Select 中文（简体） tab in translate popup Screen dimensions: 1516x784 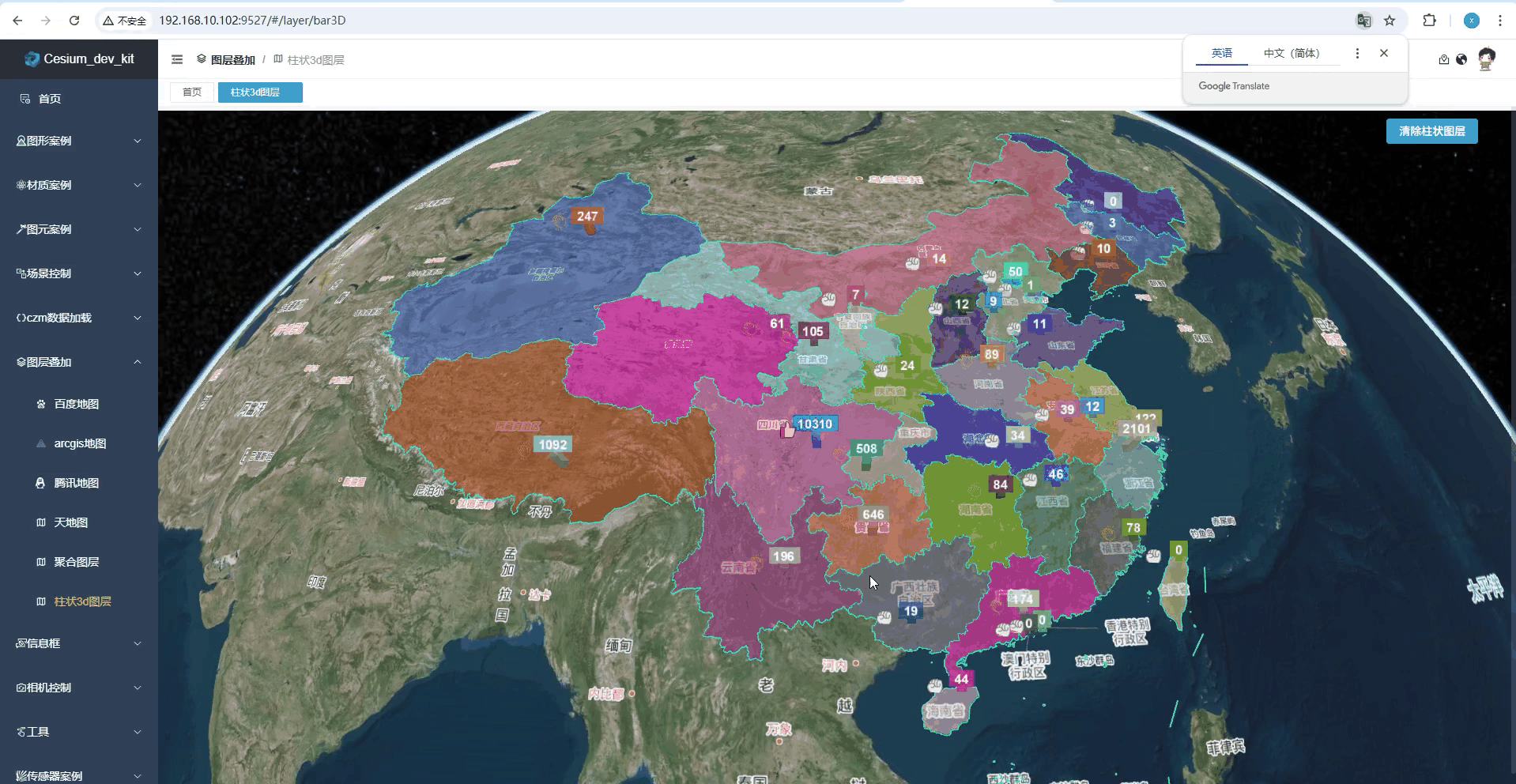[x=1292, y=53]
